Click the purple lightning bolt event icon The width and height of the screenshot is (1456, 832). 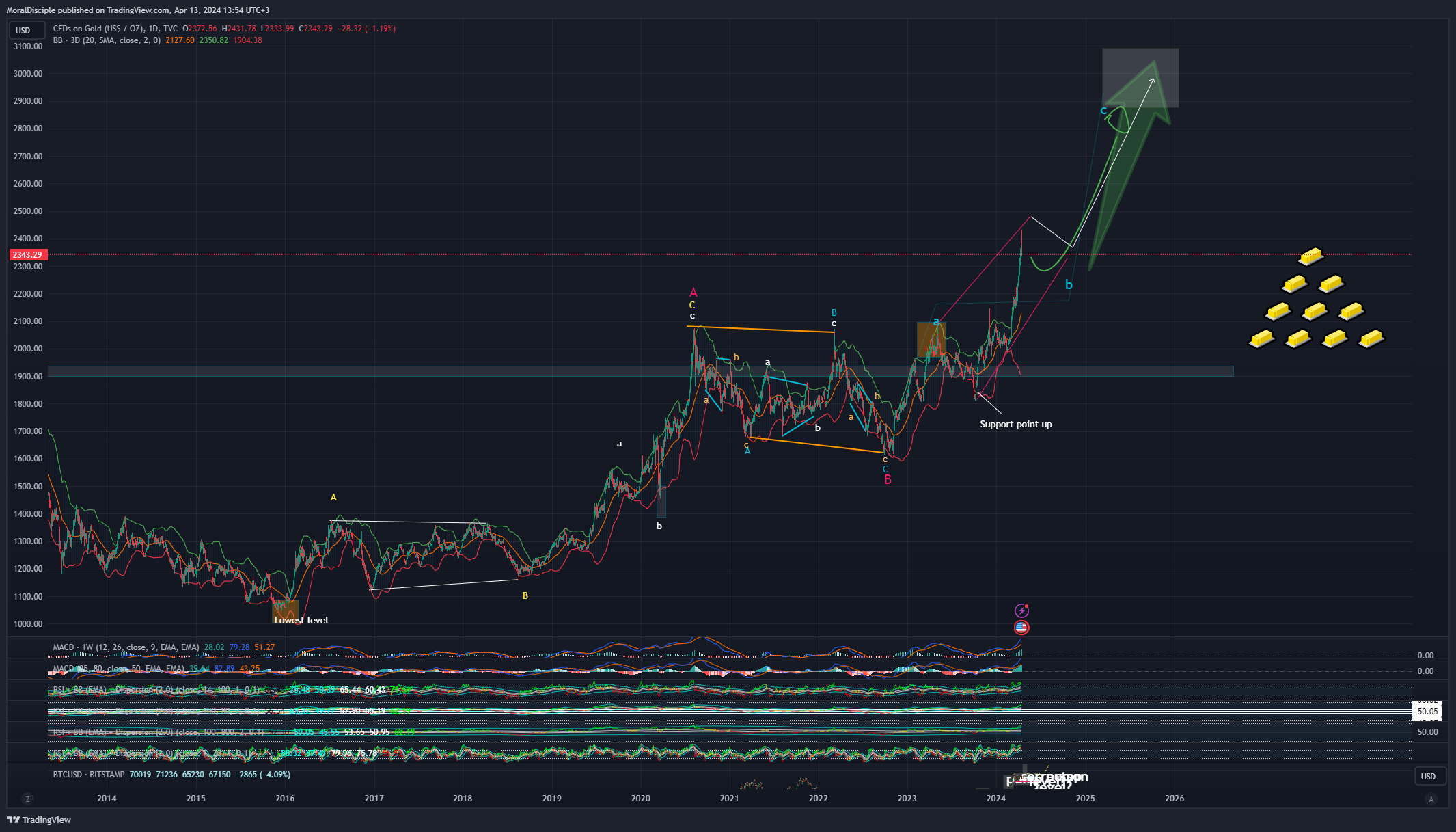[1021, 610]
